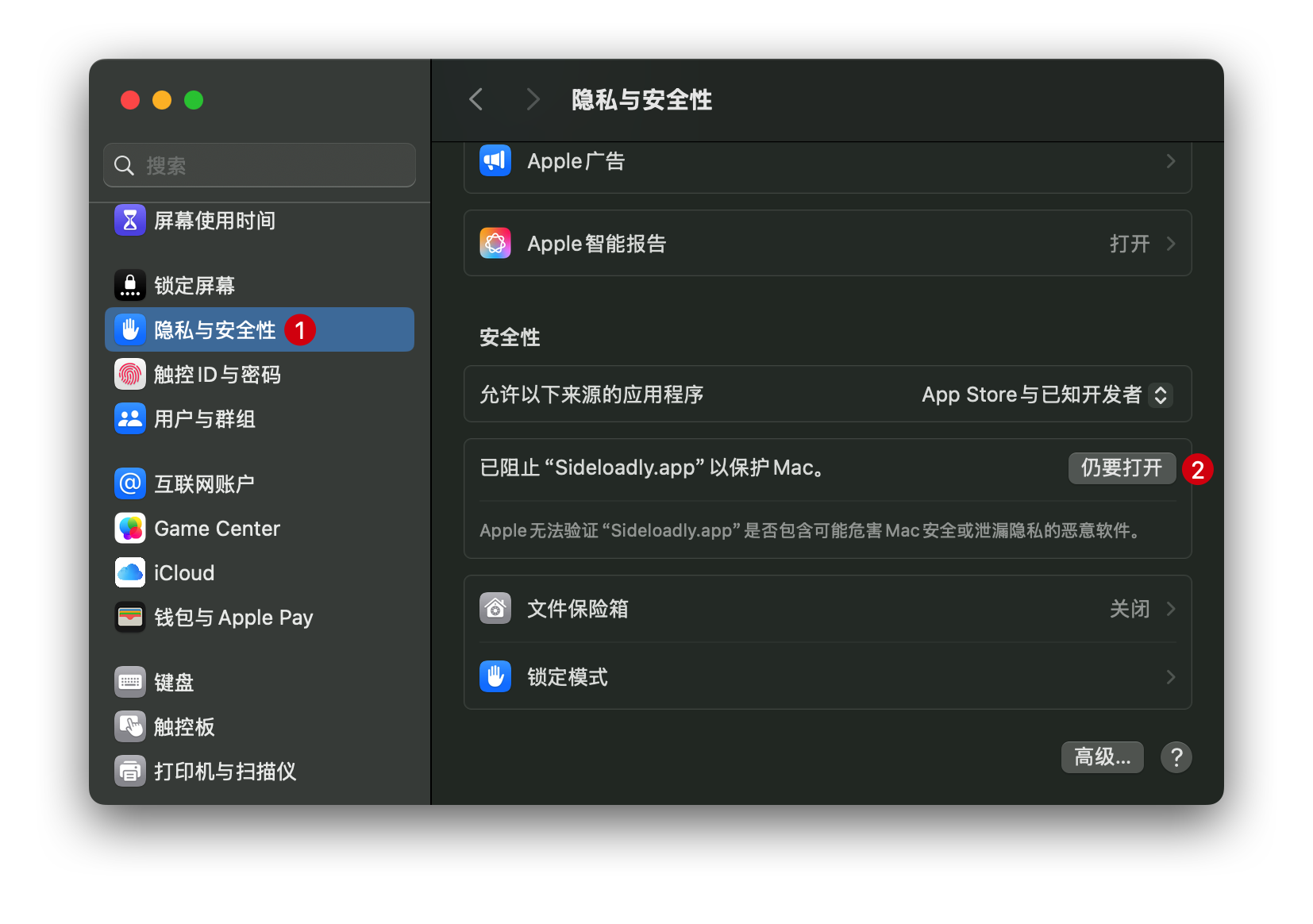This screenshot has height=924, width=1313.
Task: Click the red close window button
Action: pos(130,100)
